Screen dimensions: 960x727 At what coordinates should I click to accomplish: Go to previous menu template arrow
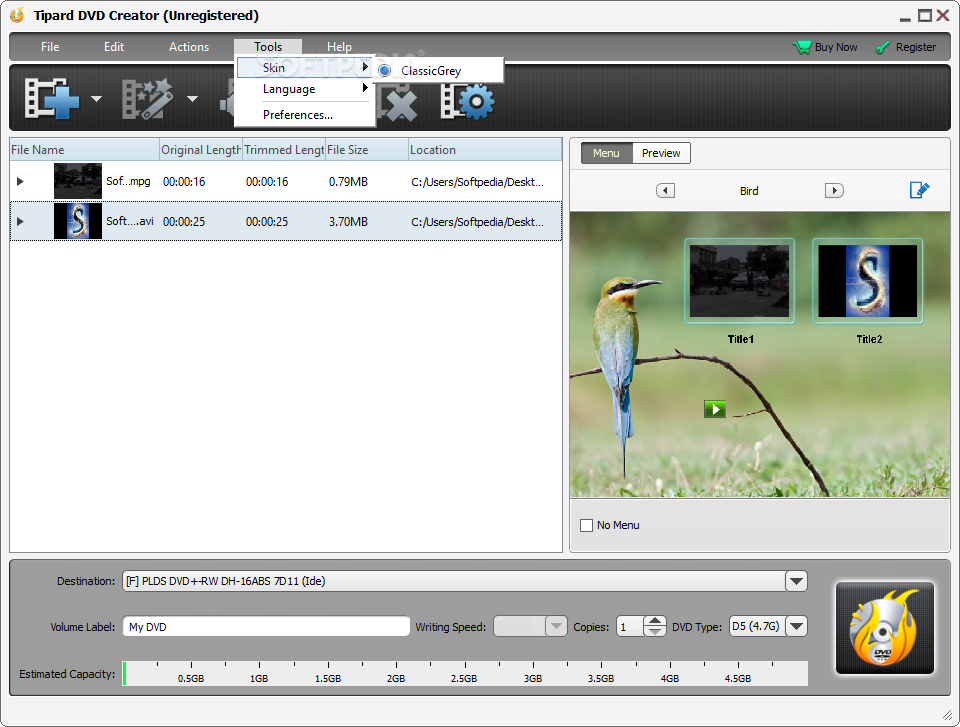coord(666,190)
